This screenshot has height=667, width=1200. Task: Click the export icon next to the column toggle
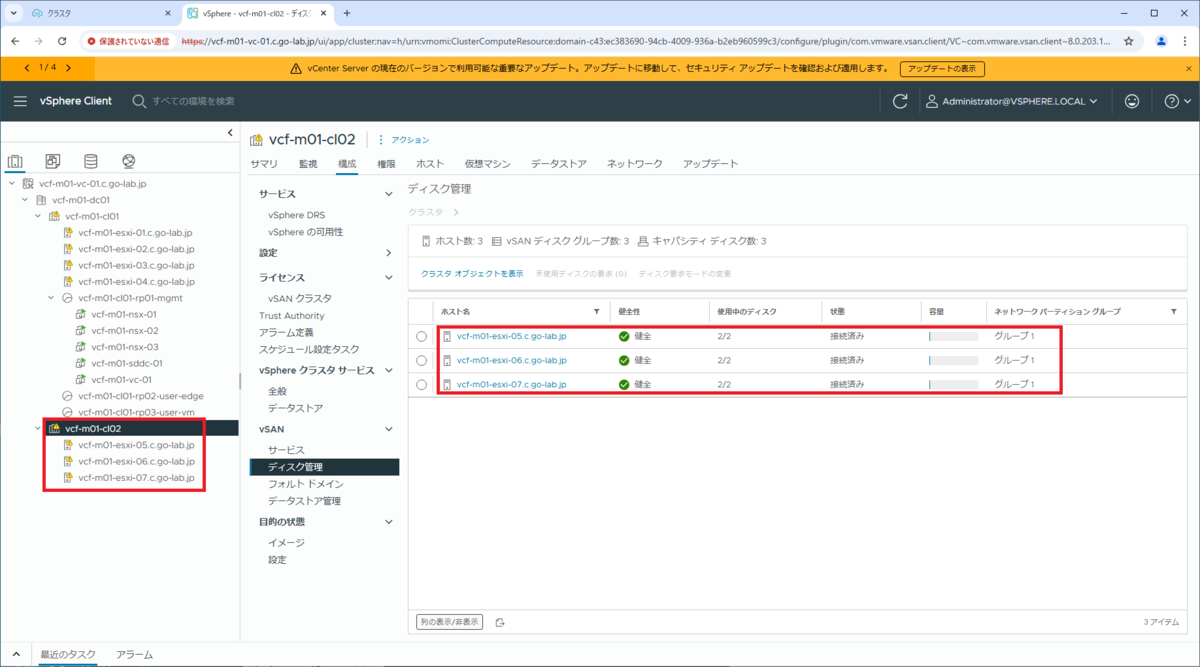click(x=500, y=622)
